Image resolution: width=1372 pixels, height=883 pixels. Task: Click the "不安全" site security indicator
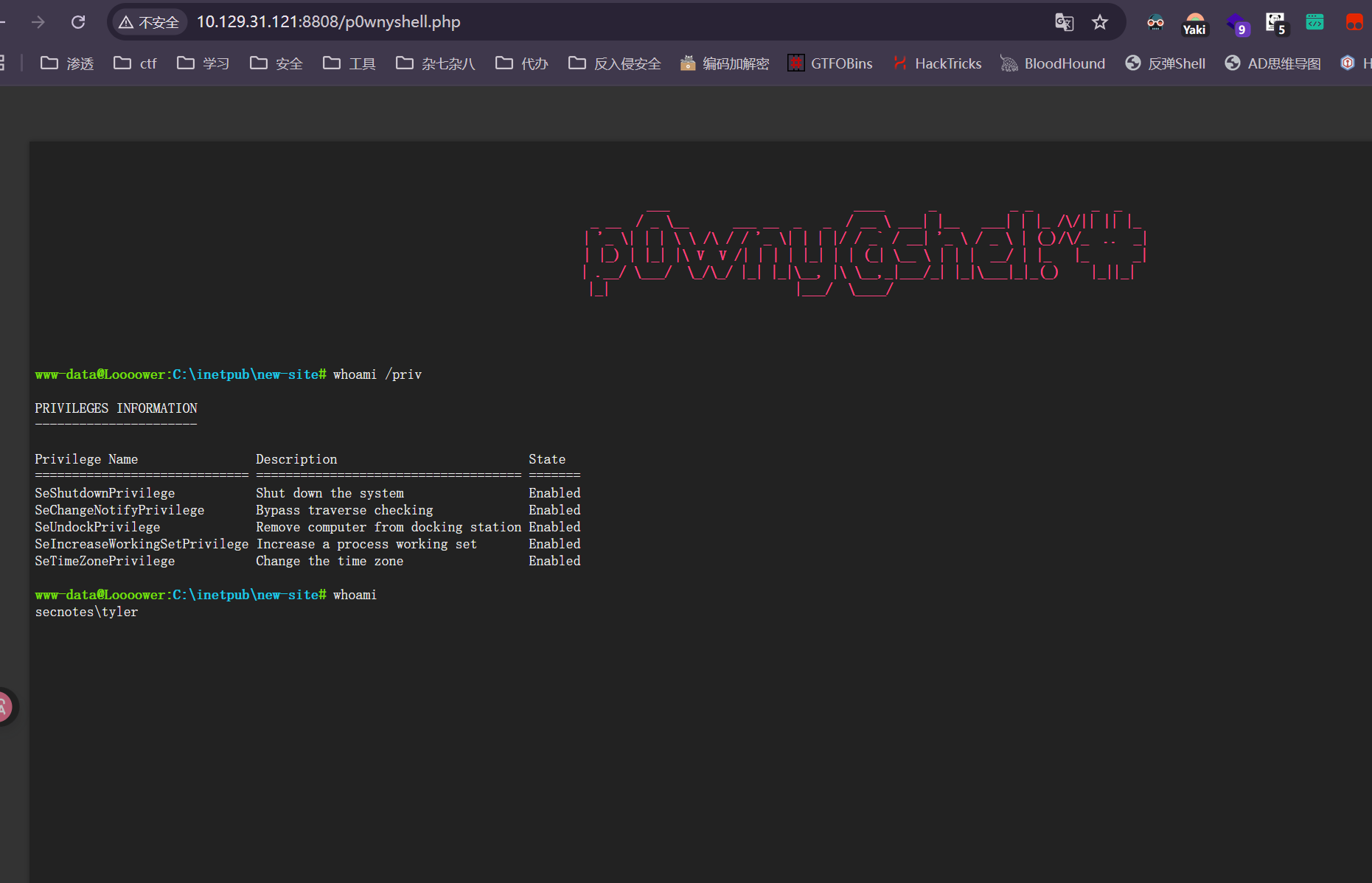[150, 22]
